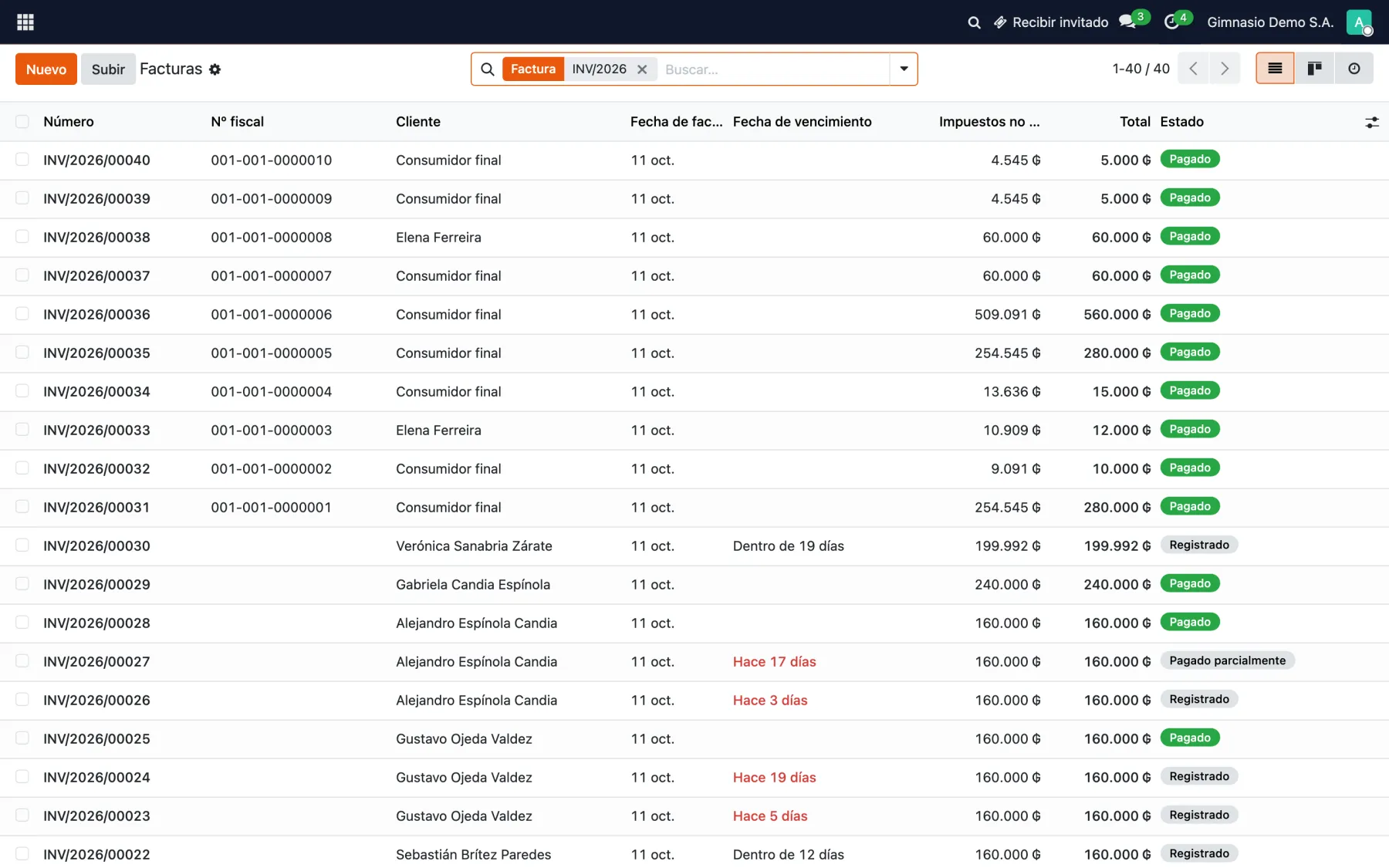Open optional columns adjust icon
The width and height of the screenshot is (1389, 868).
pyautogui.click(x=1371, y=122)
